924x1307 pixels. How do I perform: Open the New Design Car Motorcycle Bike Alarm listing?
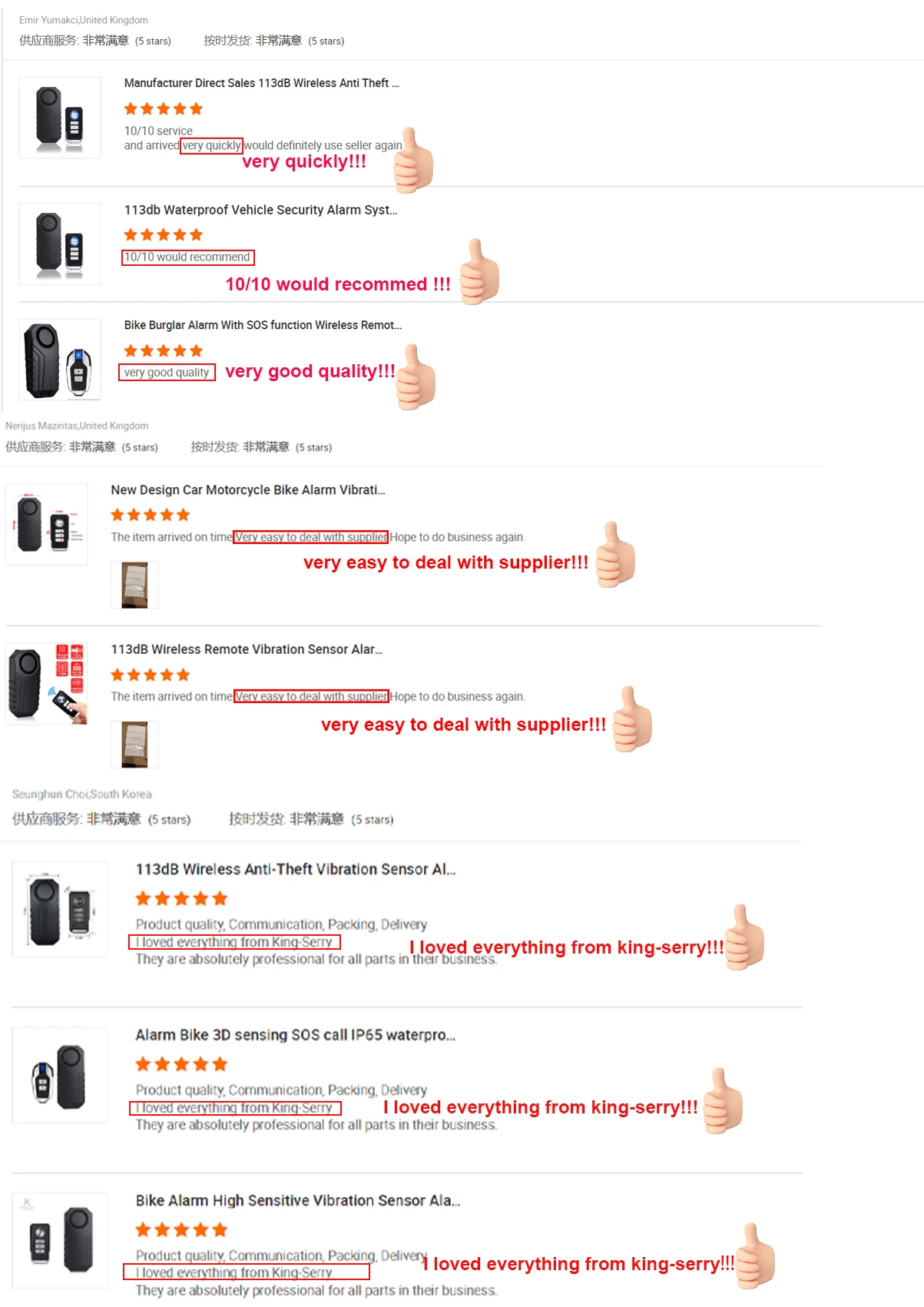tap(247, 489)
